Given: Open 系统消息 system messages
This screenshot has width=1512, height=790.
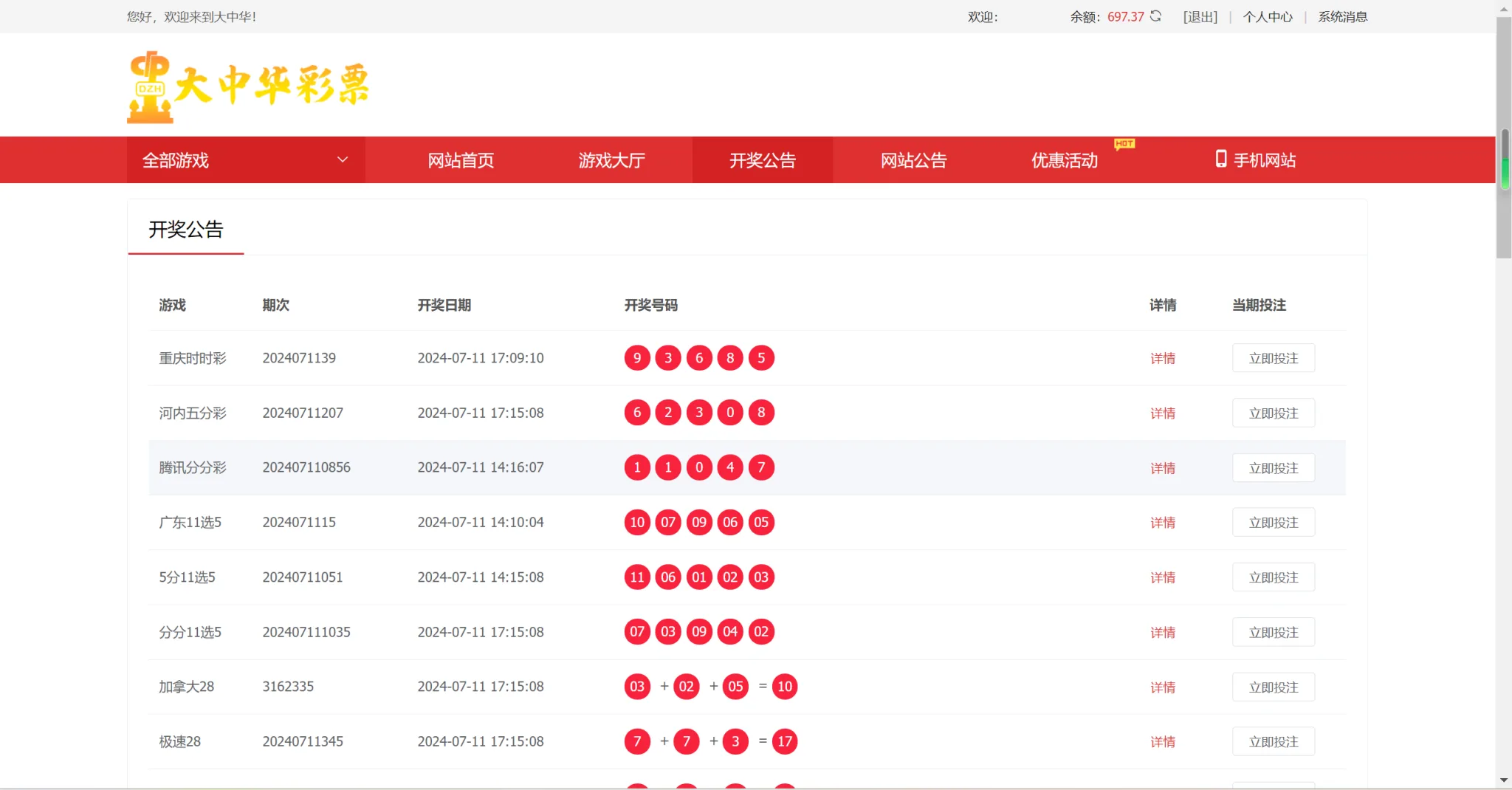Looking at the screenshot, I should 1341,16.
